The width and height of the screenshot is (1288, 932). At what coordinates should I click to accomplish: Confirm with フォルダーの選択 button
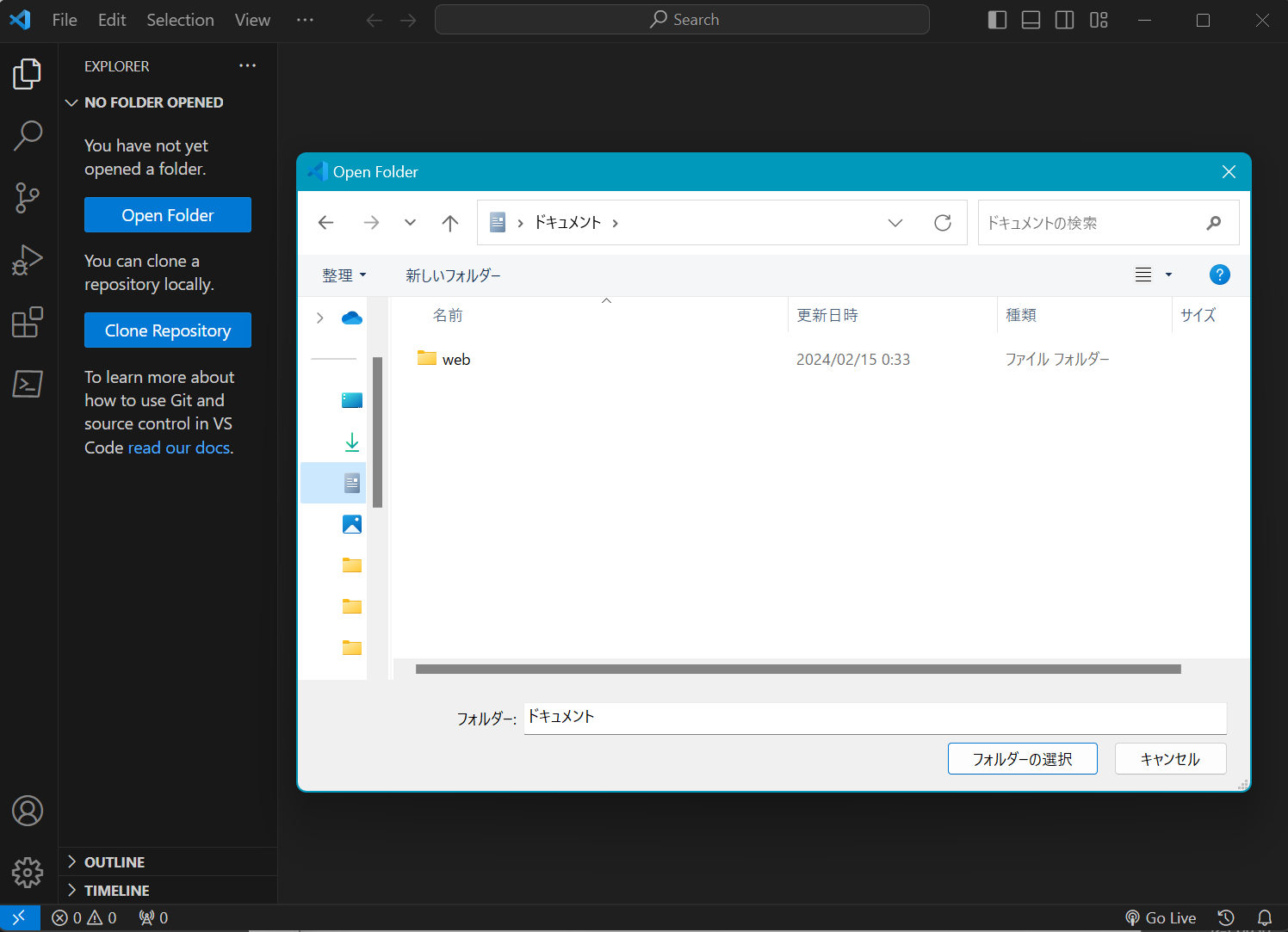(x=1023, y=759)
